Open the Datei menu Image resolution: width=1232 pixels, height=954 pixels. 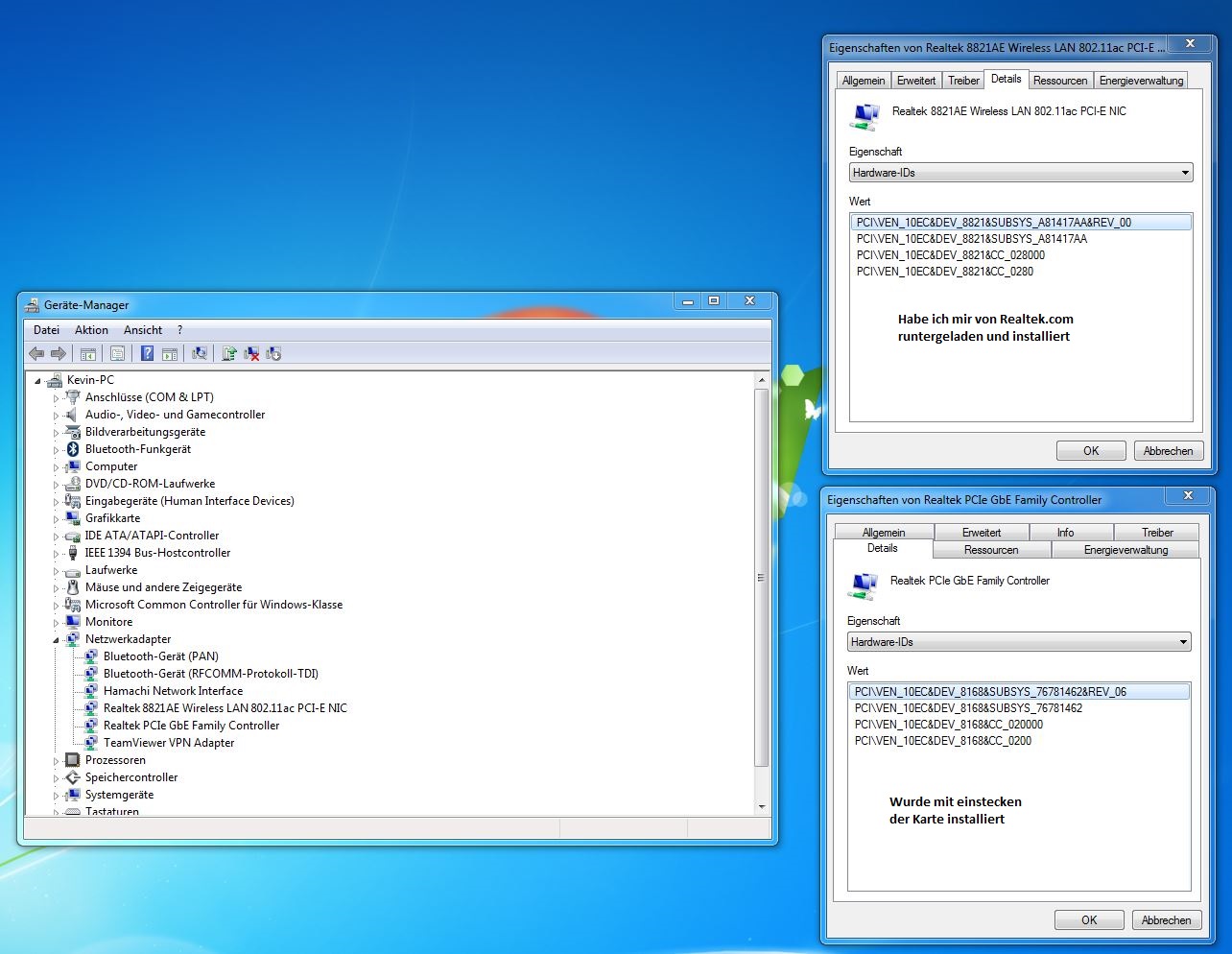46,330
